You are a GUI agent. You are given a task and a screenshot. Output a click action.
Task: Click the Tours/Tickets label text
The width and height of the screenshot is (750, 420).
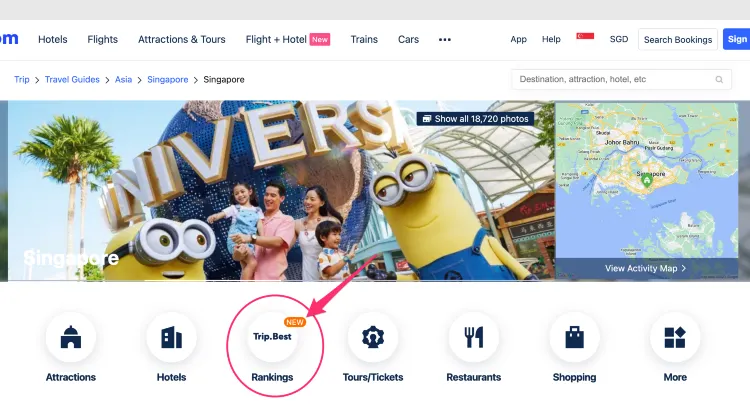click(373, 377)
